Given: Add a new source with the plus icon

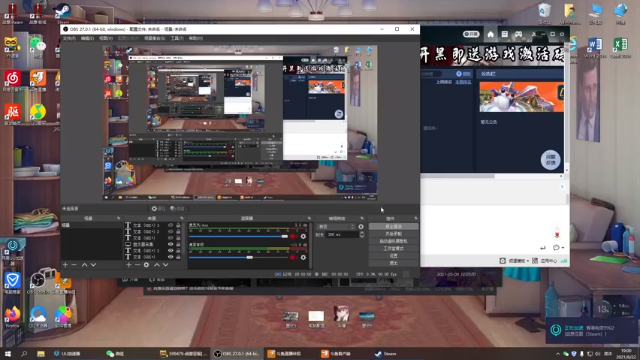Looking at the screenshot, I should tap(129, 264).
